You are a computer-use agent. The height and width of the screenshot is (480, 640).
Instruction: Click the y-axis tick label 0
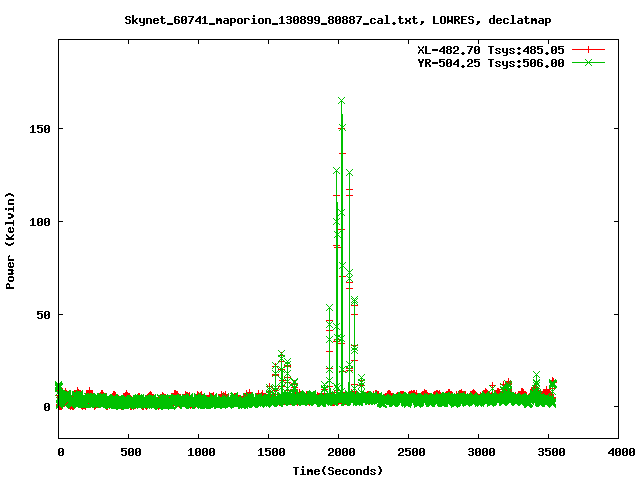[x=47, y=407]
